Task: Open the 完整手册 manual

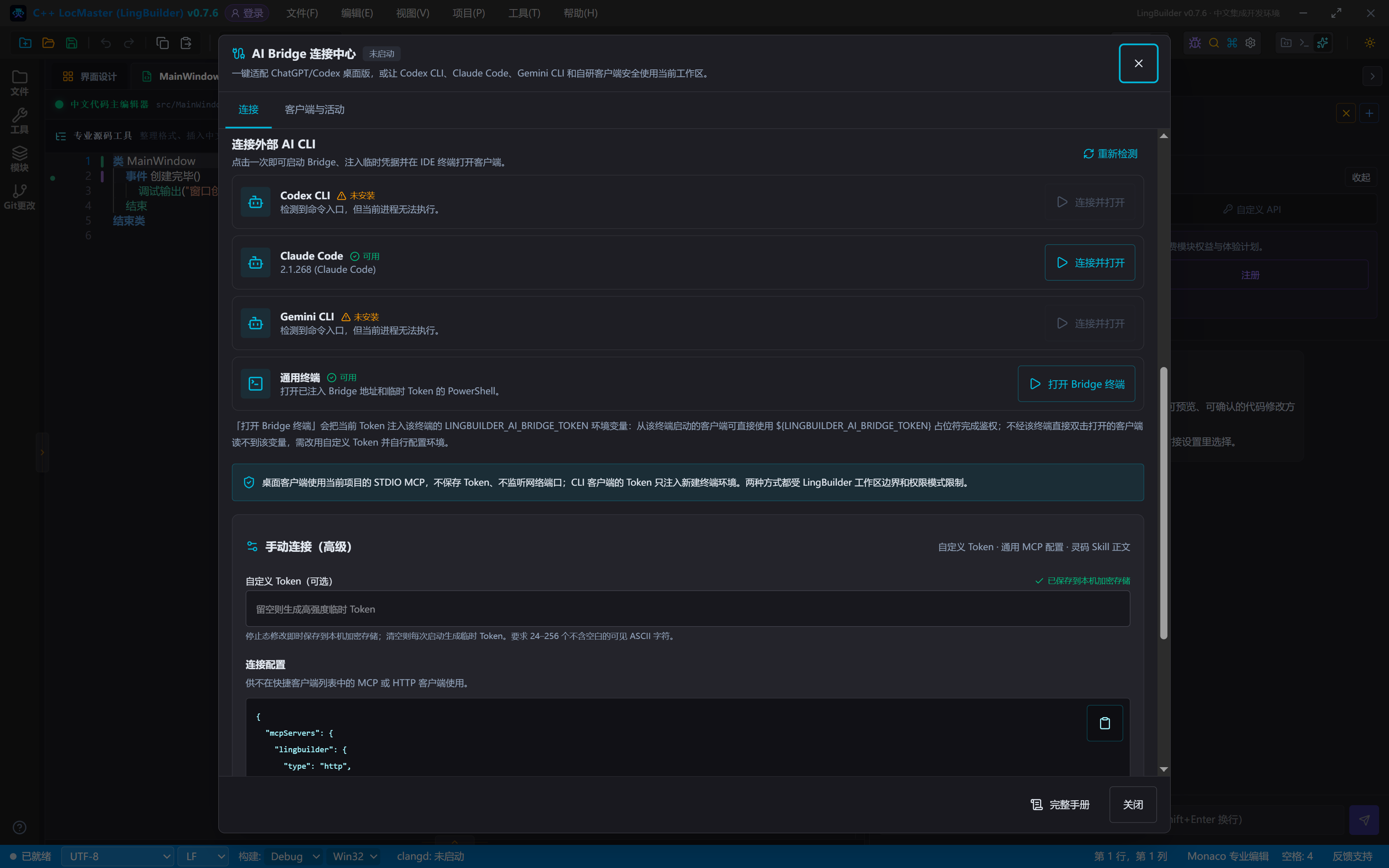Action: [x=1060, y=805]
